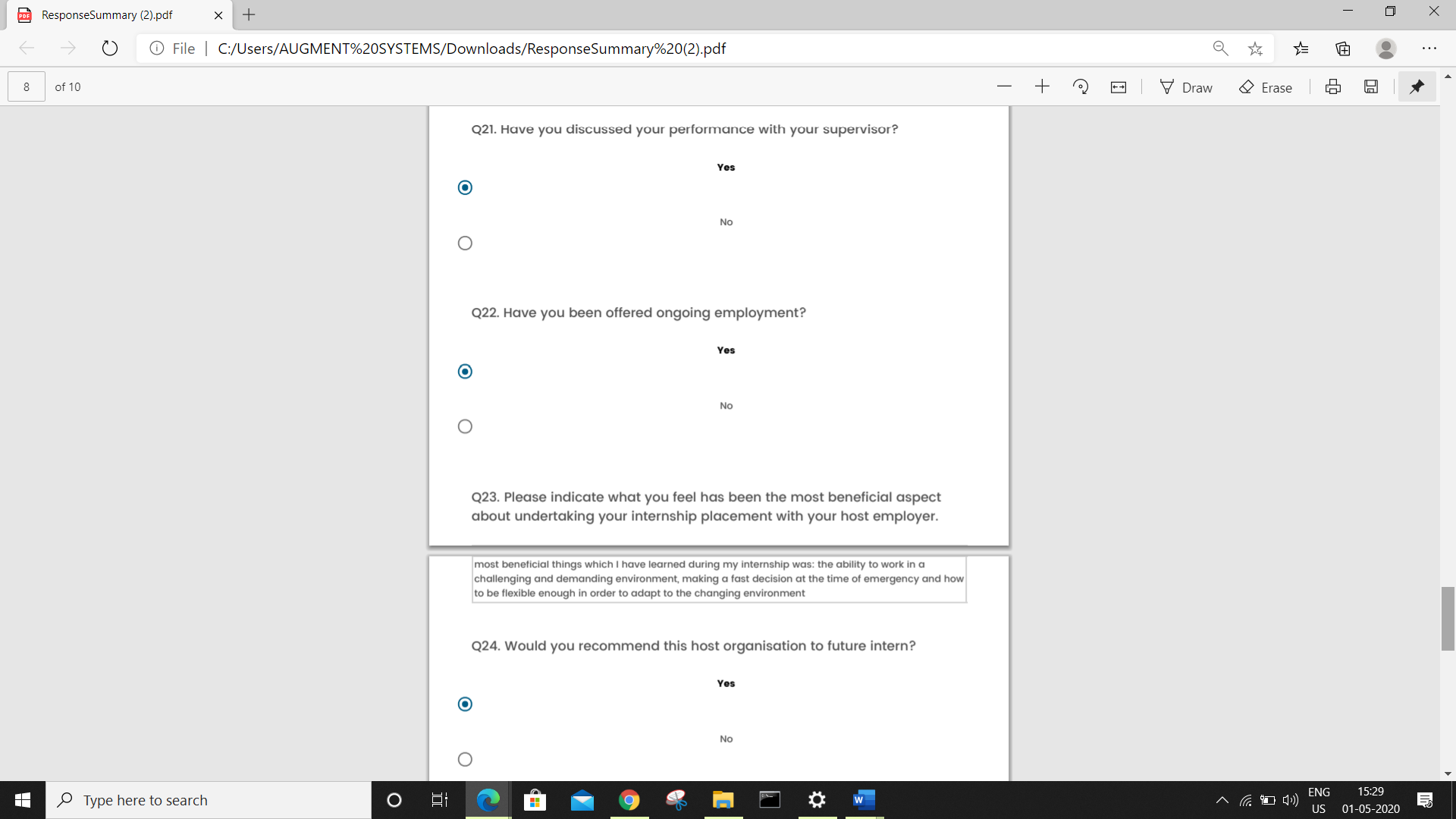Open File Explorer from taskbar
1456x819 pixels.
pyautogui.click(x=723, y=800)
